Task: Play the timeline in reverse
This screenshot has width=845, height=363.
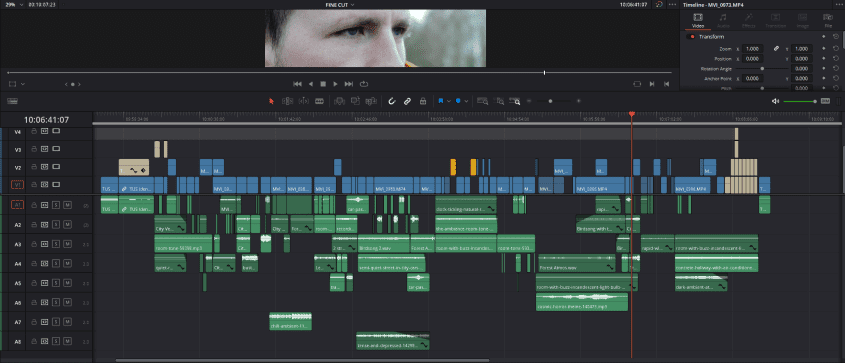Action: pos(310,84)
